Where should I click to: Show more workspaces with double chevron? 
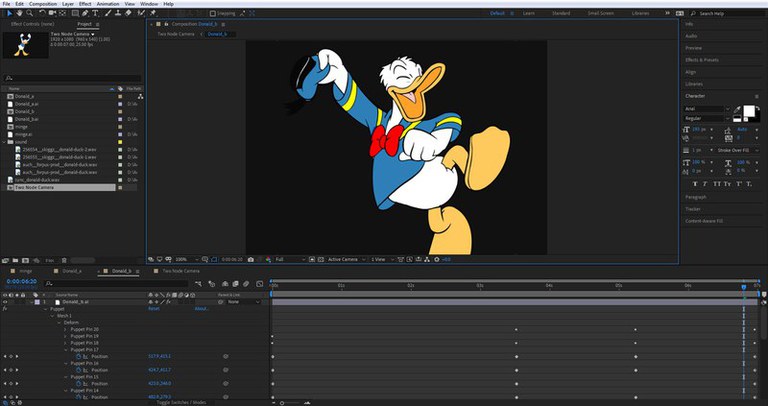pos(667,13)
